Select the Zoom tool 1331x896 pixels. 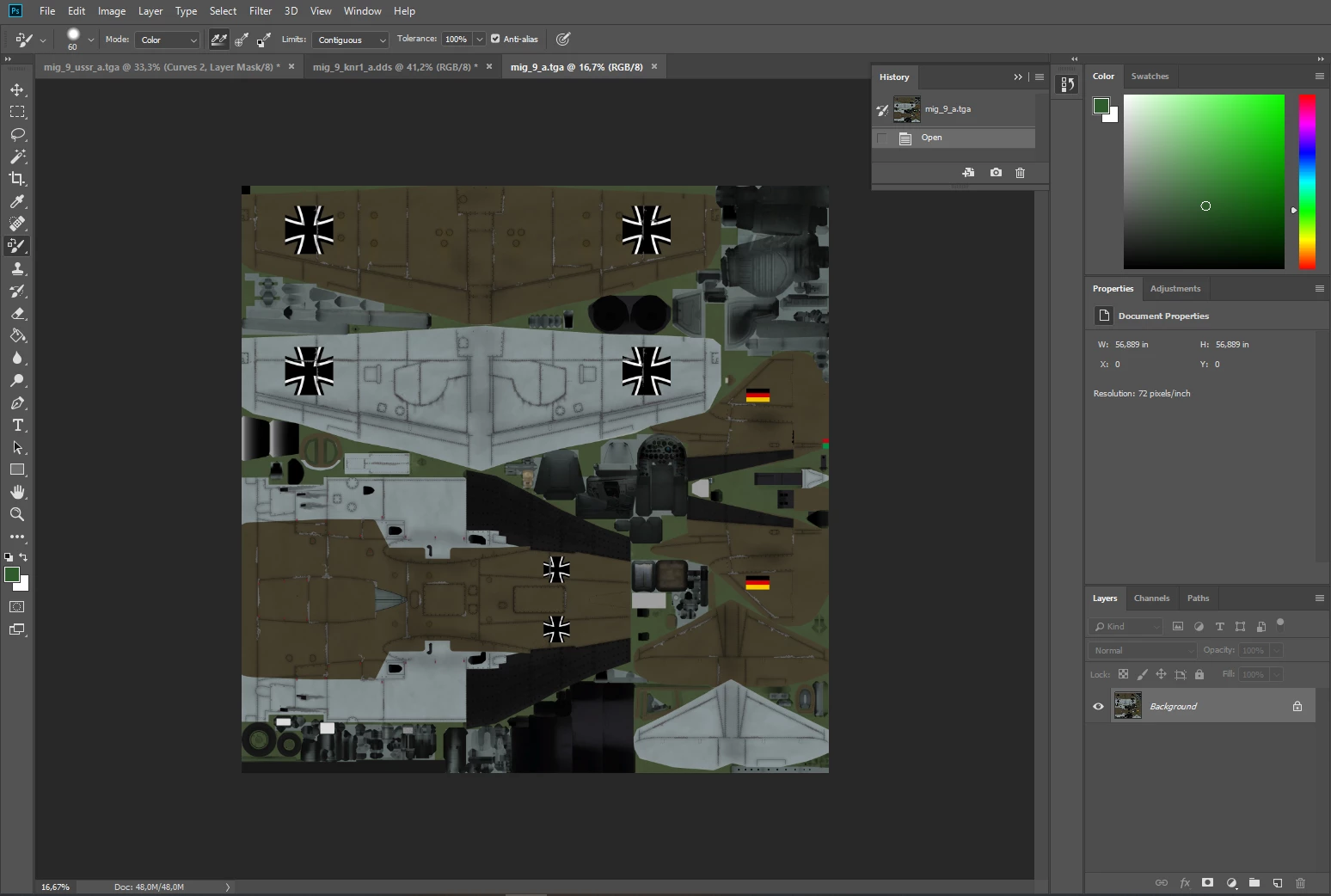(17, 514)
